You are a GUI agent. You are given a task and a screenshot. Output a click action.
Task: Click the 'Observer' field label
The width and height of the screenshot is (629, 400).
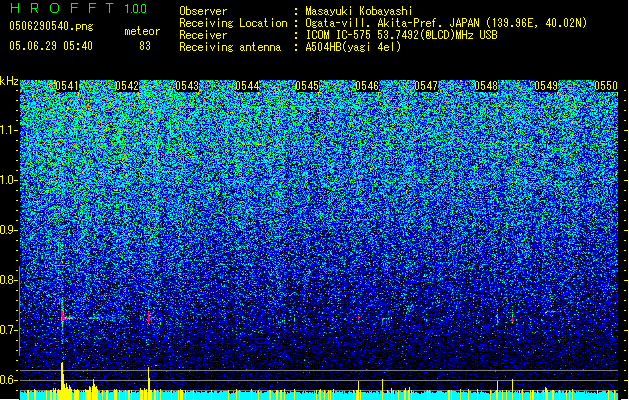[203, 11]
